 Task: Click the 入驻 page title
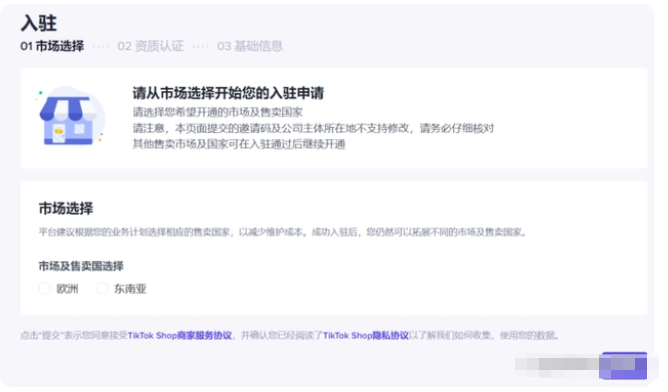coord(39,23)
